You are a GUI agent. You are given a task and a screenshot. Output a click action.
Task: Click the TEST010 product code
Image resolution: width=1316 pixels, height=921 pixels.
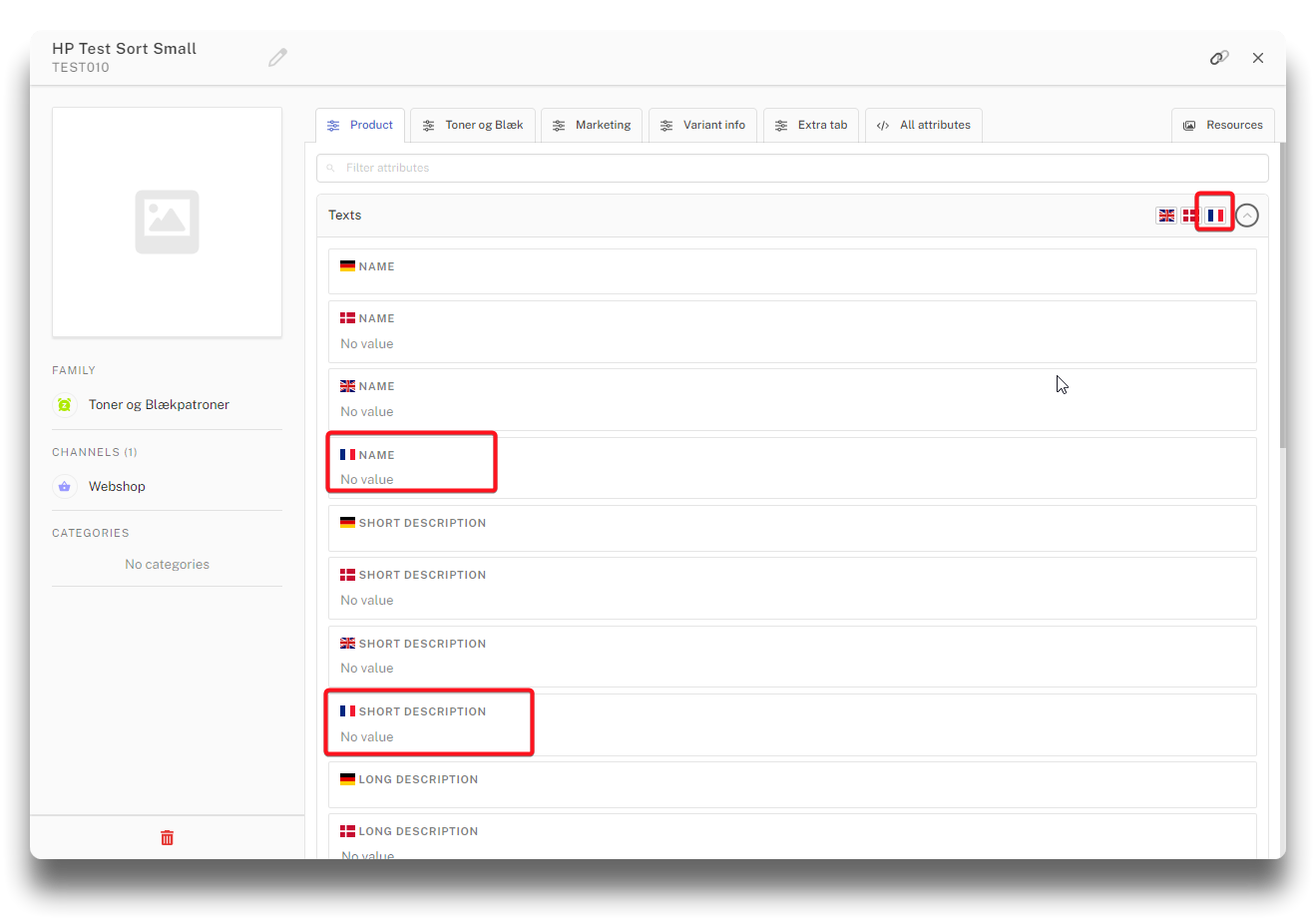[81, 68]
